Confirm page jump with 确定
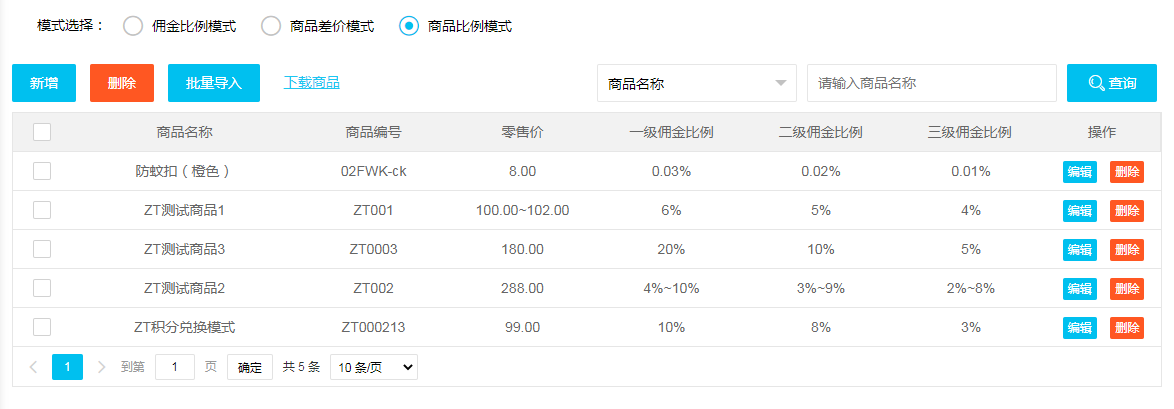The width and height of the screenshot is (1174, 409). click(x=250, y=367)
